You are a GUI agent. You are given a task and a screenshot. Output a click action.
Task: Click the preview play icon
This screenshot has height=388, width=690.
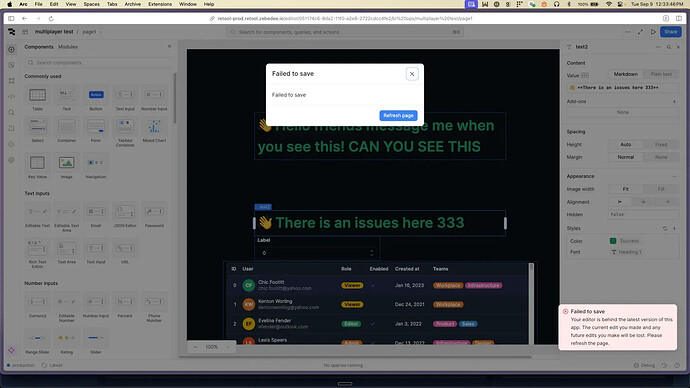click(653, 32)
